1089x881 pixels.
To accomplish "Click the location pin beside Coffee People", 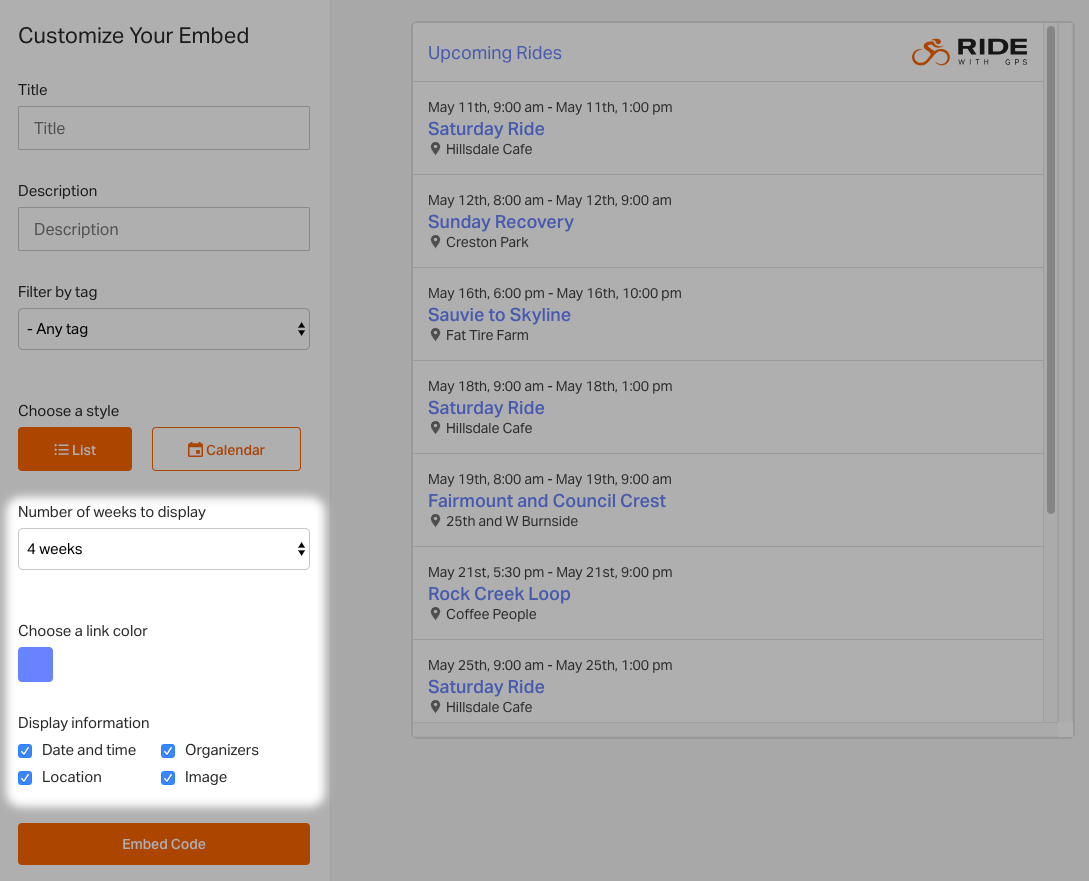I will (435, 614).
